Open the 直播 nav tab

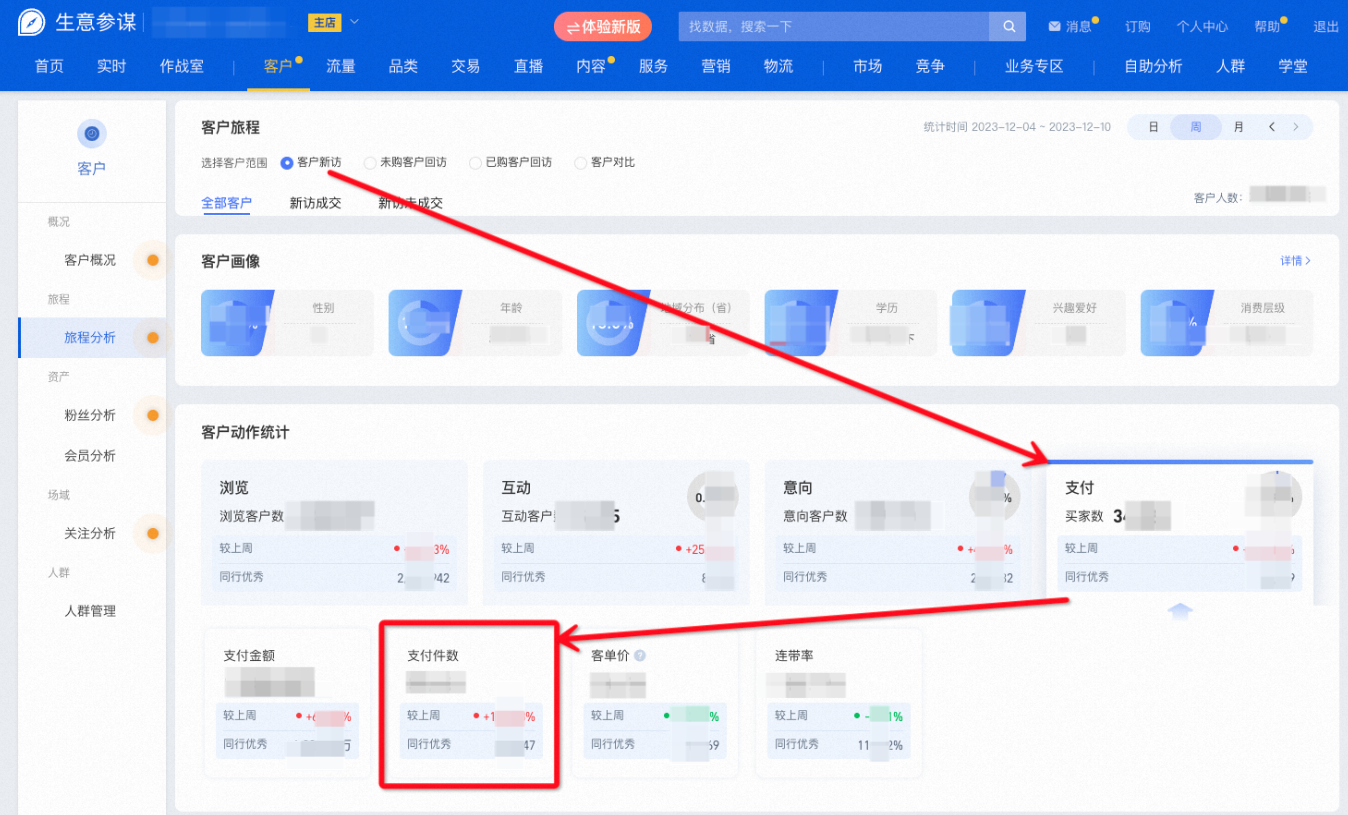[x=529, y=66]
